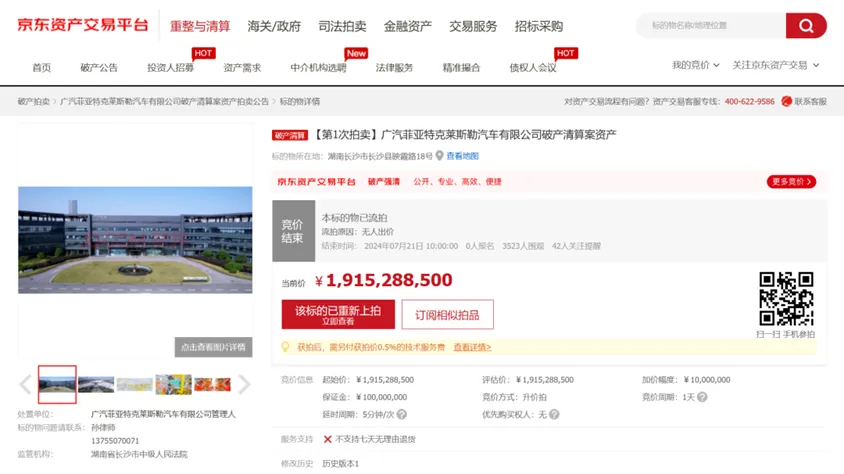Click the 订阅相似拍品 button
Viewport: 844px width, 474px height.
pos(447,314)
